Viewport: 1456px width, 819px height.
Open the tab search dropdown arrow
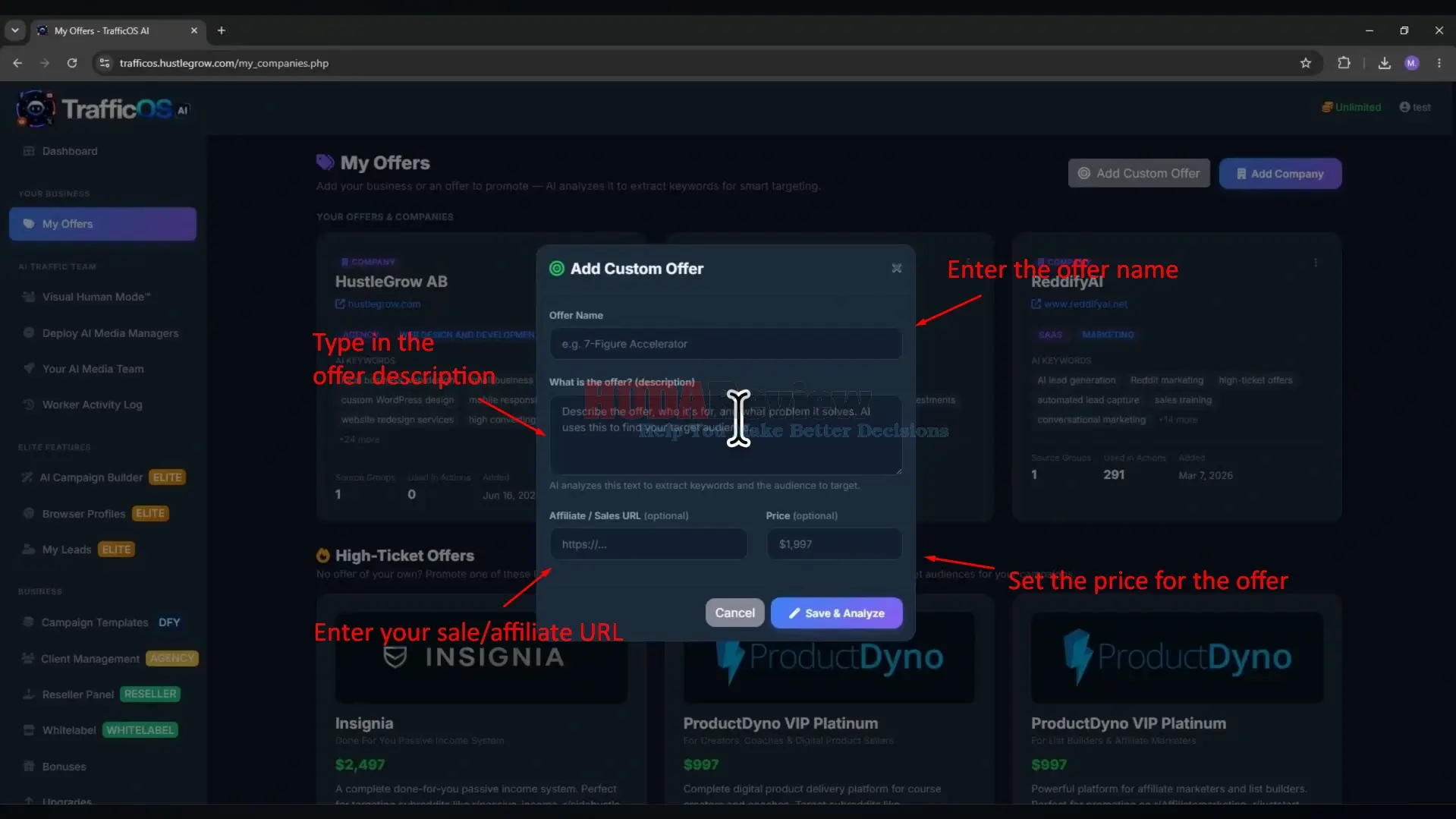[14, 30]
